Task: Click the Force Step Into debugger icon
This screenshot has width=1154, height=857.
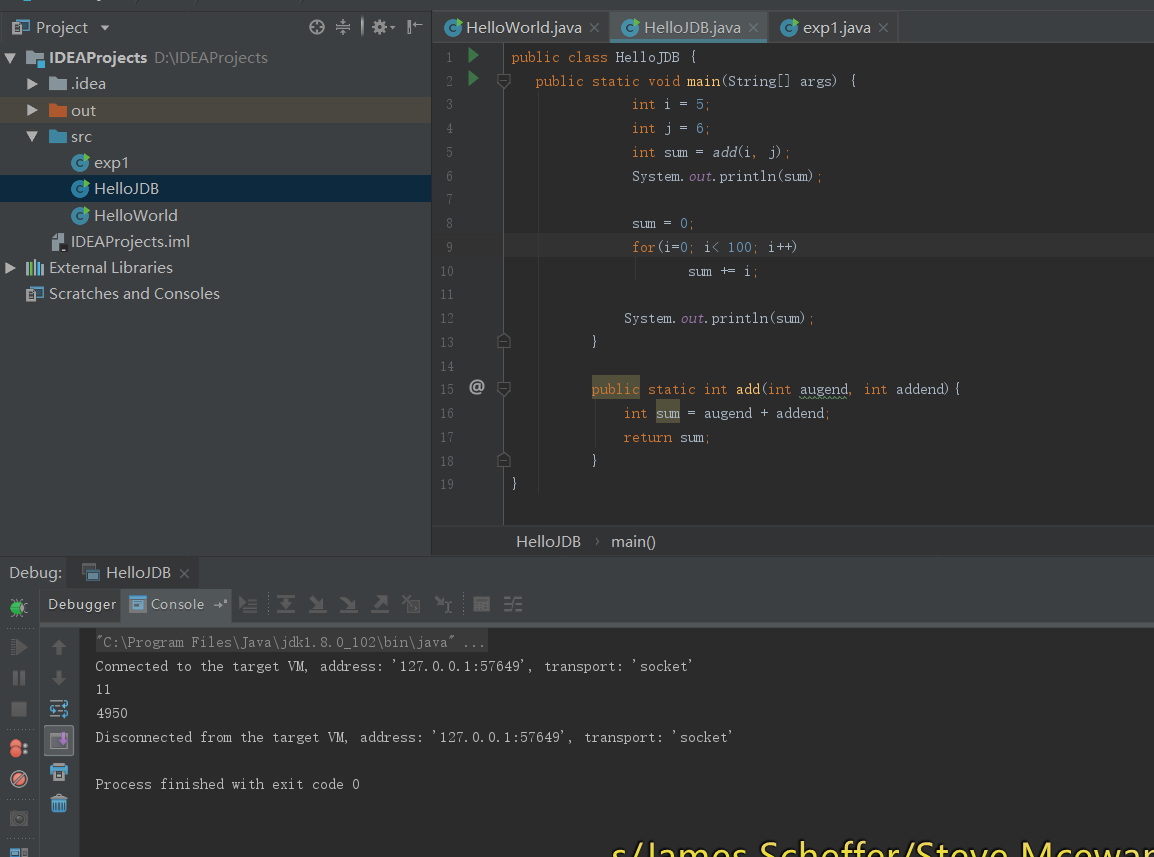Action: tap(348, 604)
